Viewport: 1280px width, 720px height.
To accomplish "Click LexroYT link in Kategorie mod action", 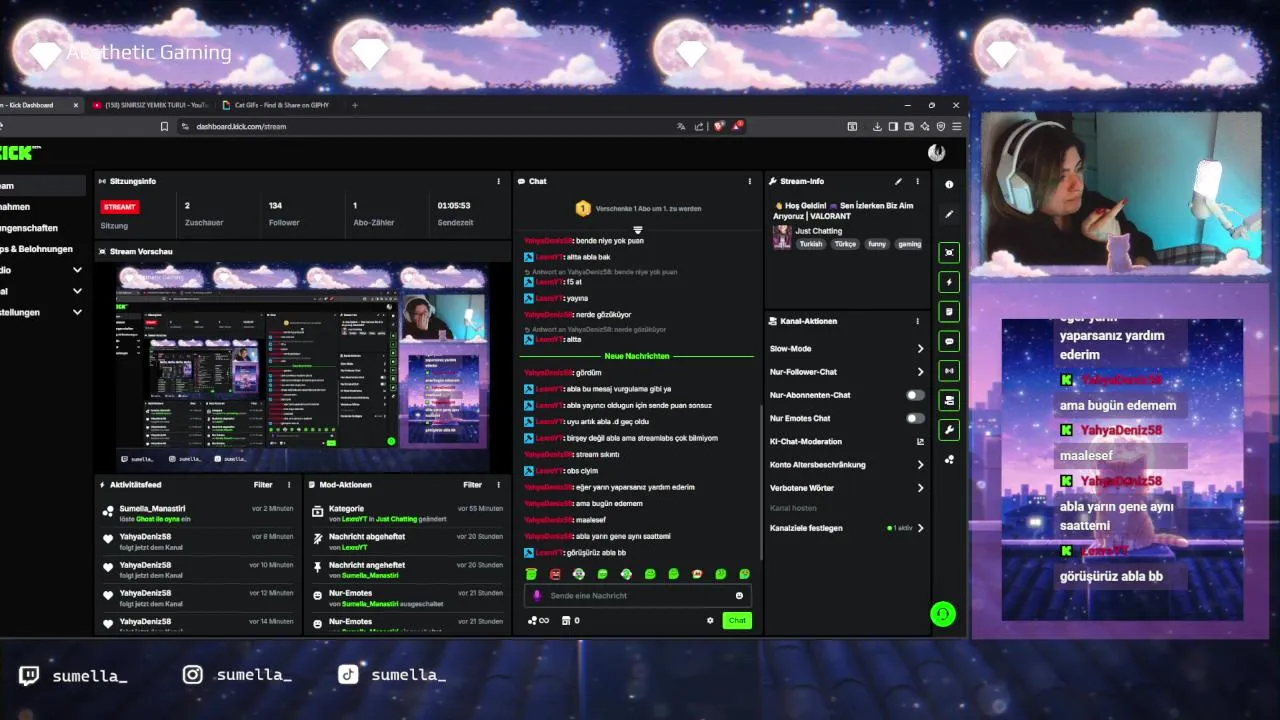I will [x=353, y=519].
